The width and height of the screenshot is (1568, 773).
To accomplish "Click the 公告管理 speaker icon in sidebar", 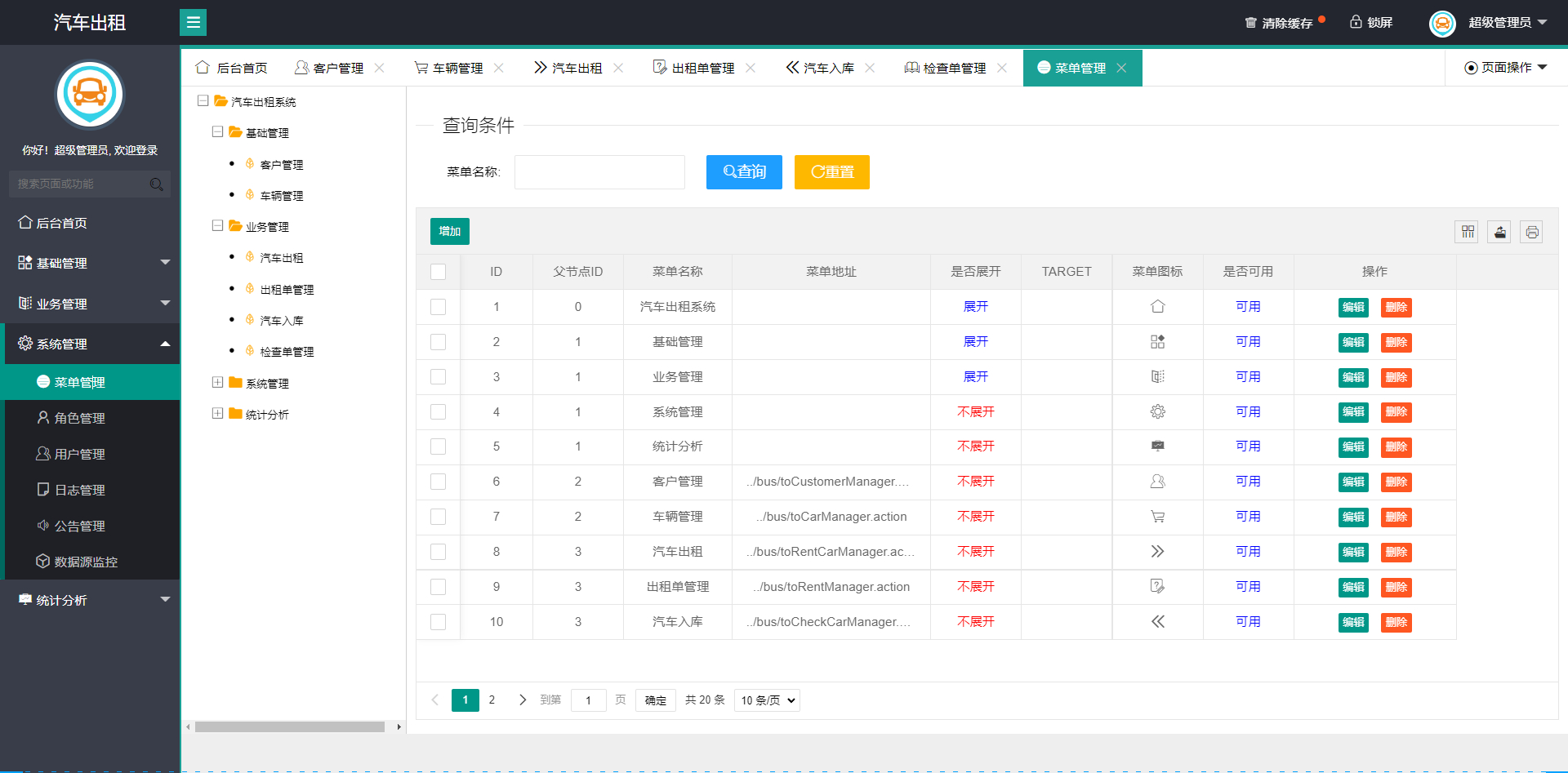I will [43, 525].
